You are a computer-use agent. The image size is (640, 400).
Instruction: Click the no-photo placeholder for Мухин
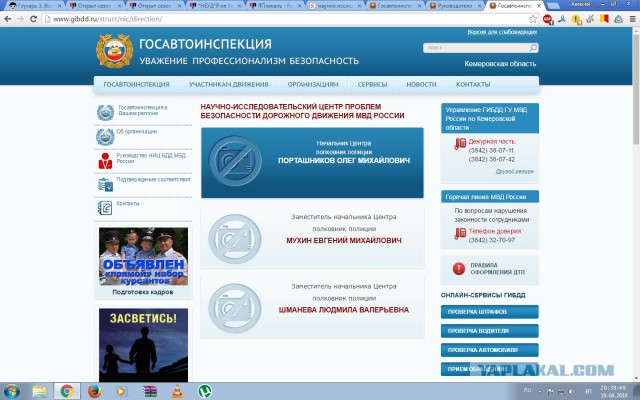tap(235, 239)
